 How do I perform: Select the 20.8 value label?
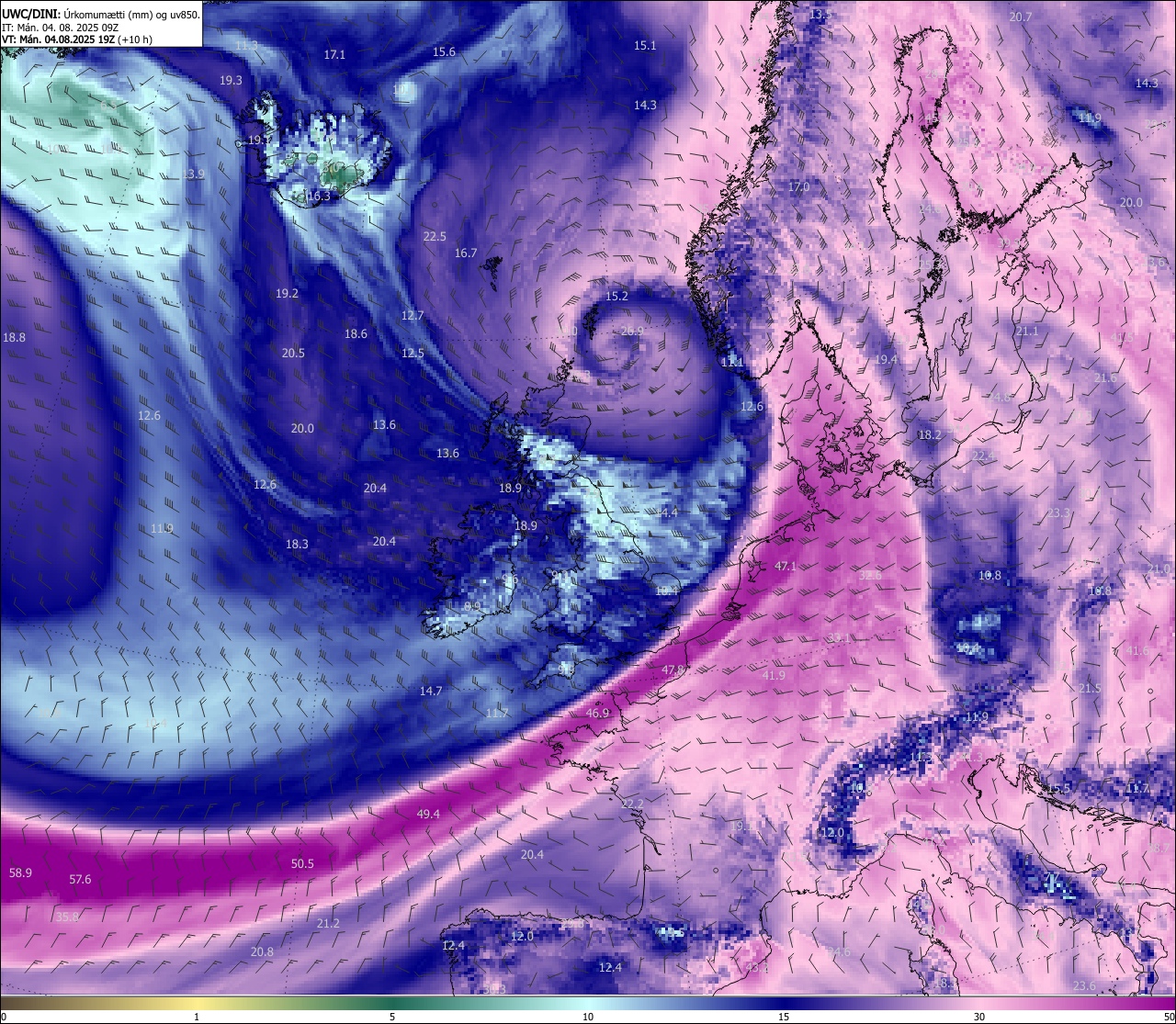pyautogui.click(x=262, y=951)
